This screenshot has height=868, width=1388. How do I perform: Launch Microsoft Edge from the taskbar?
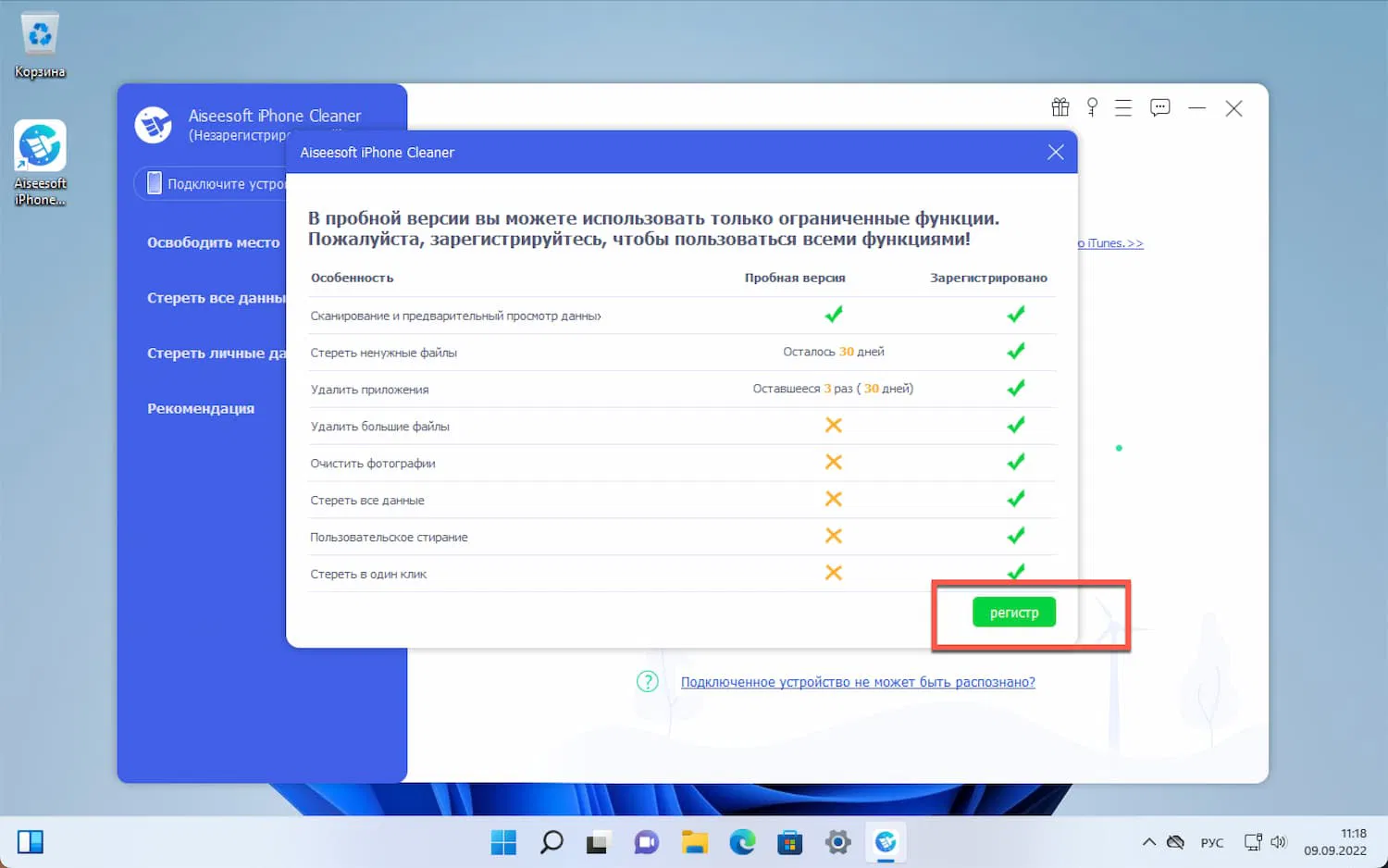point(742,842)
